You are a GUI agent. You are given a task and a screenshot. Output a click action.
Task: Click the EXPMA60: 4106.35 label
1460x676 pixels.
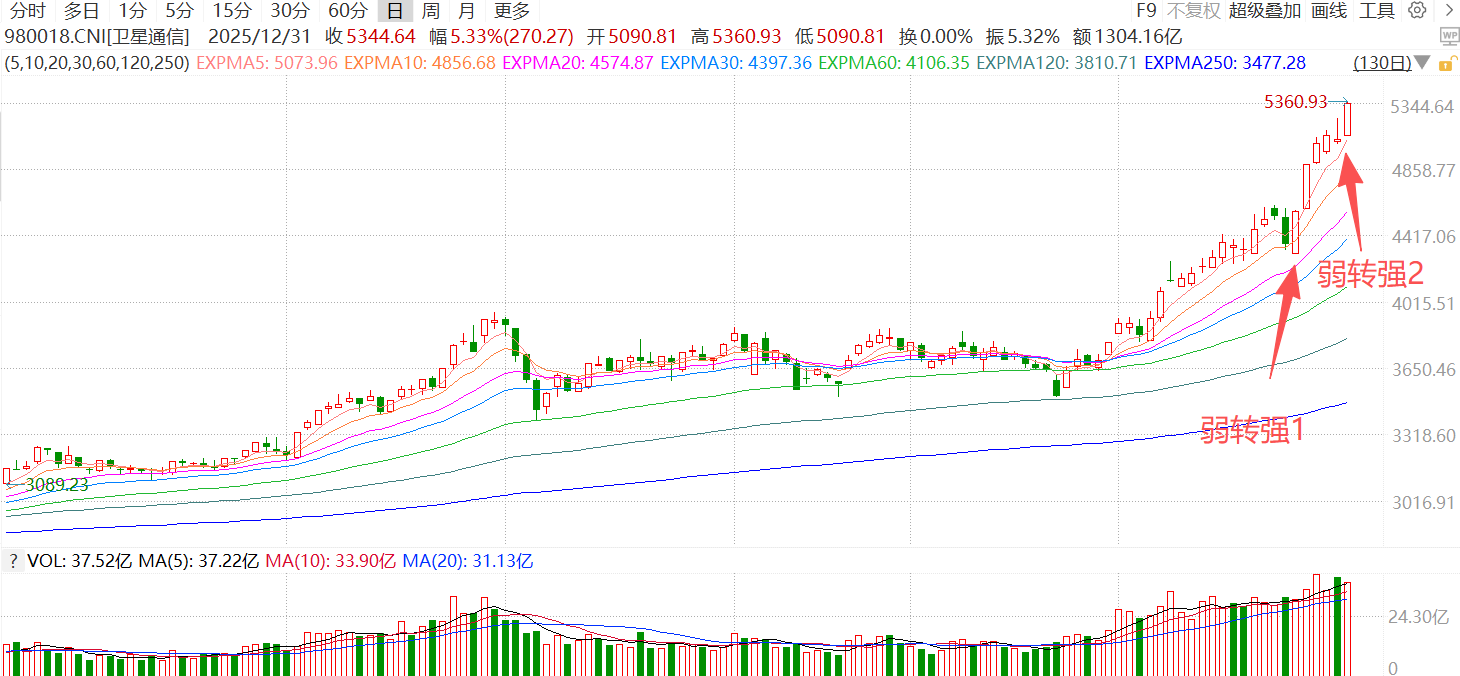(x=895, y=63)
